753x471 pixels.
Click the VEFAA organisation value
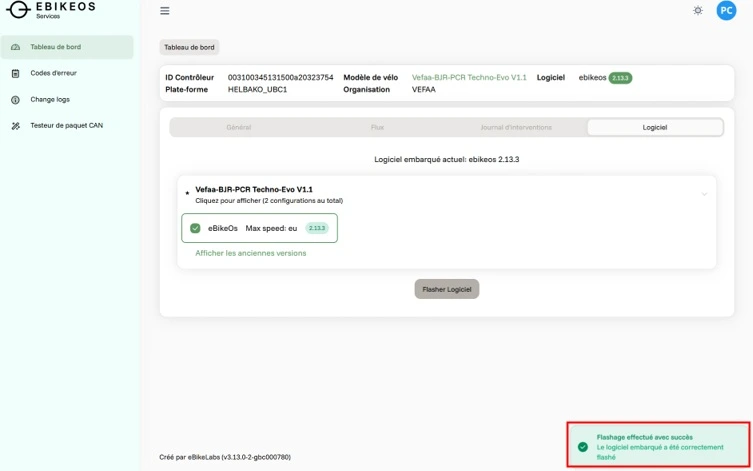[x=424, y=89]
